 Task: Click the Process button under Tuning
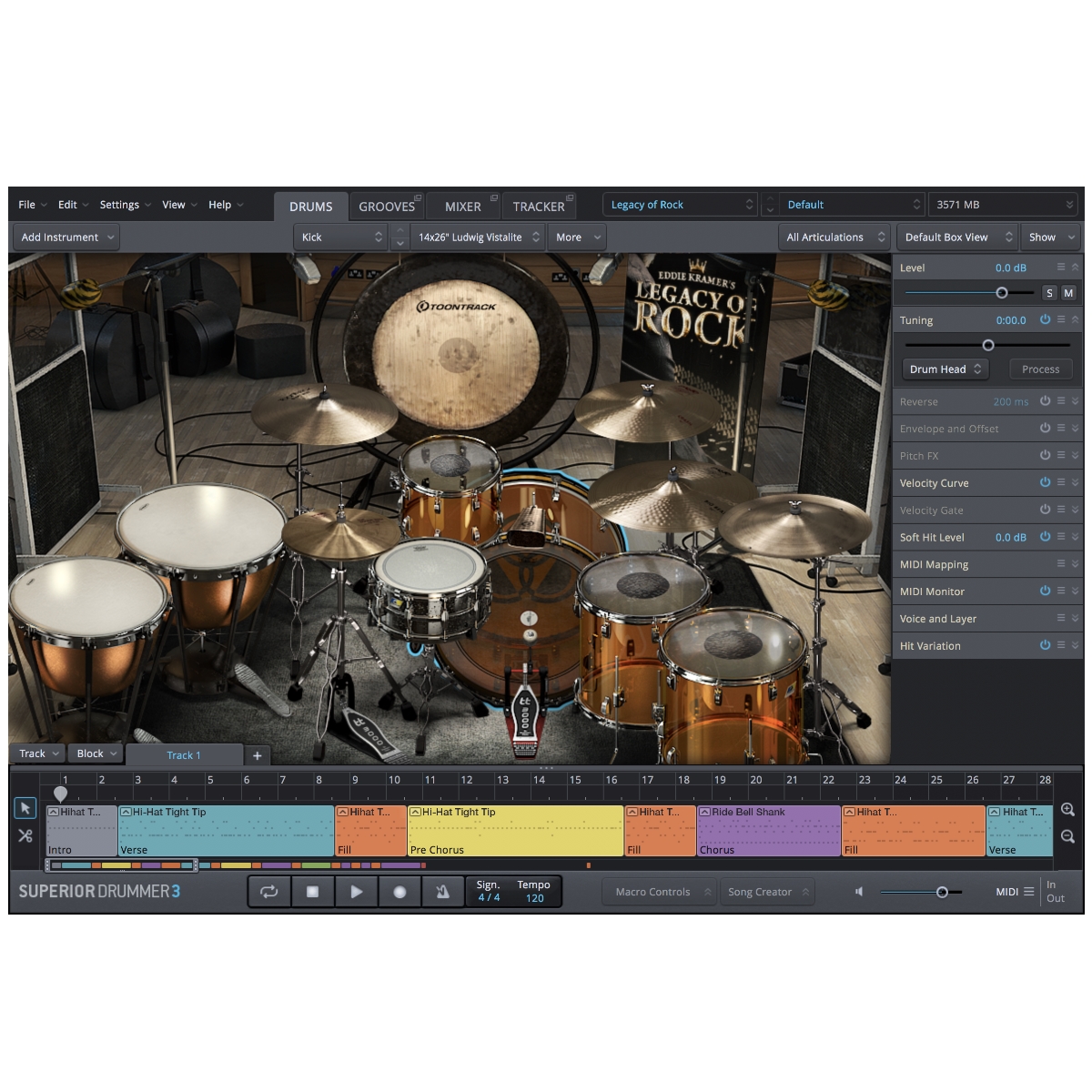(x=1041, y=369)
